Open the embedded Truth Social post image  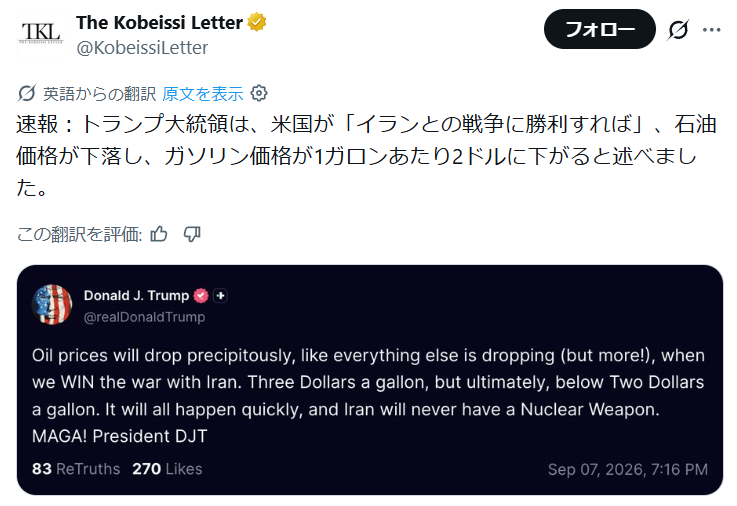click(x=370, y=380)
